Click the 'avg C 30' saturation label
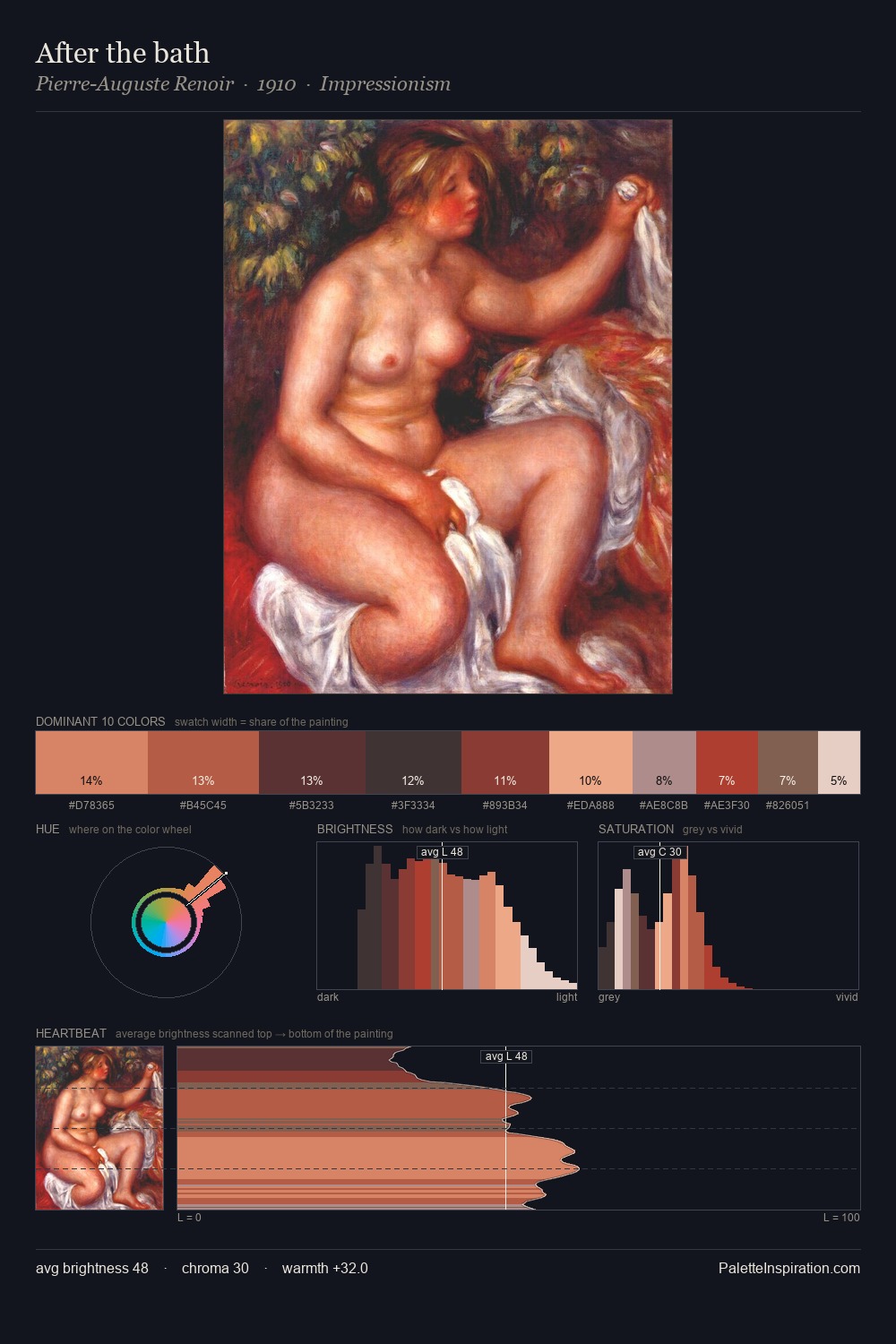This screenshot has width=896, height=1344. click(x=659, y=852)
